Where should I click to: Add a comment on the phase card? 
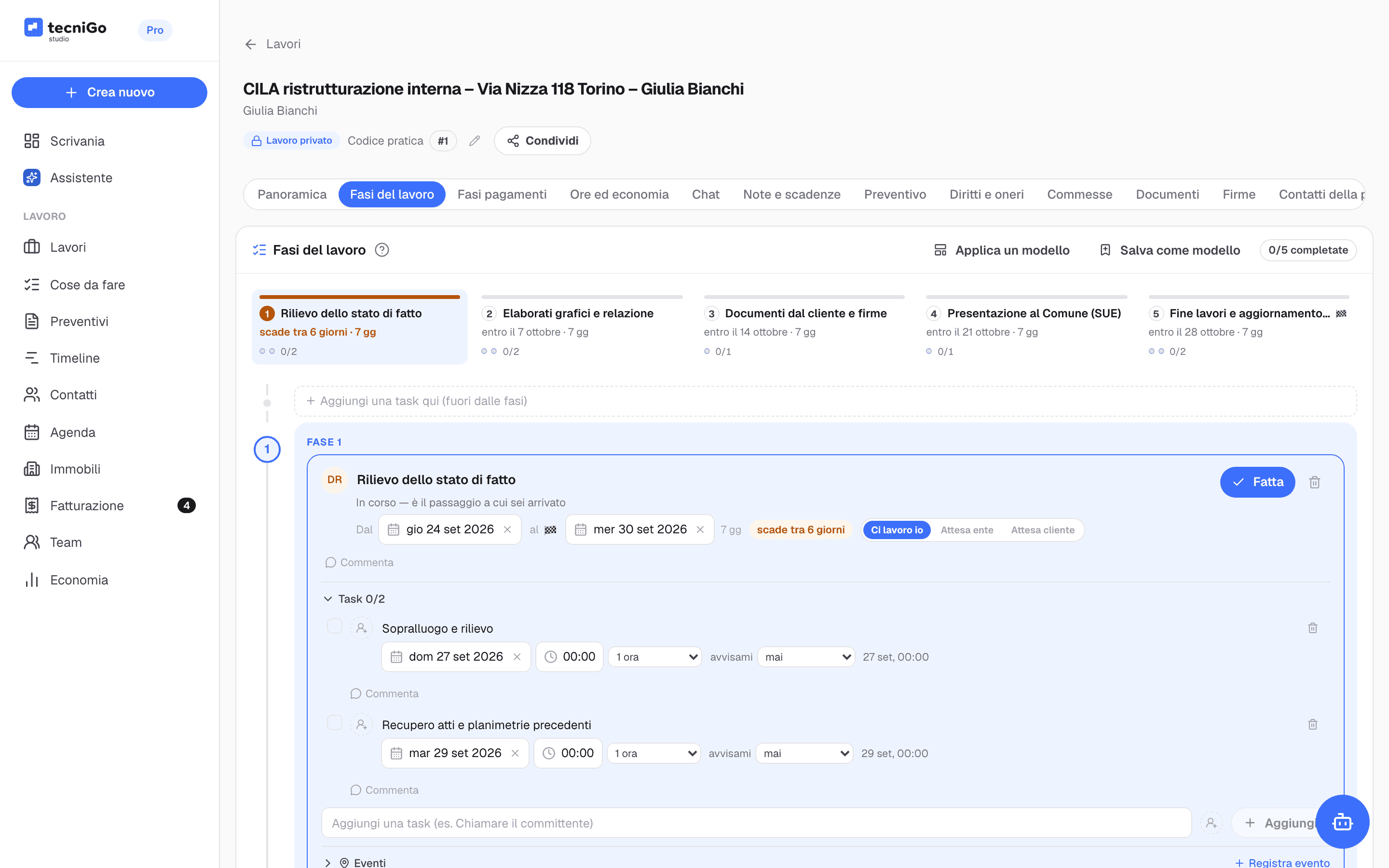359,563
